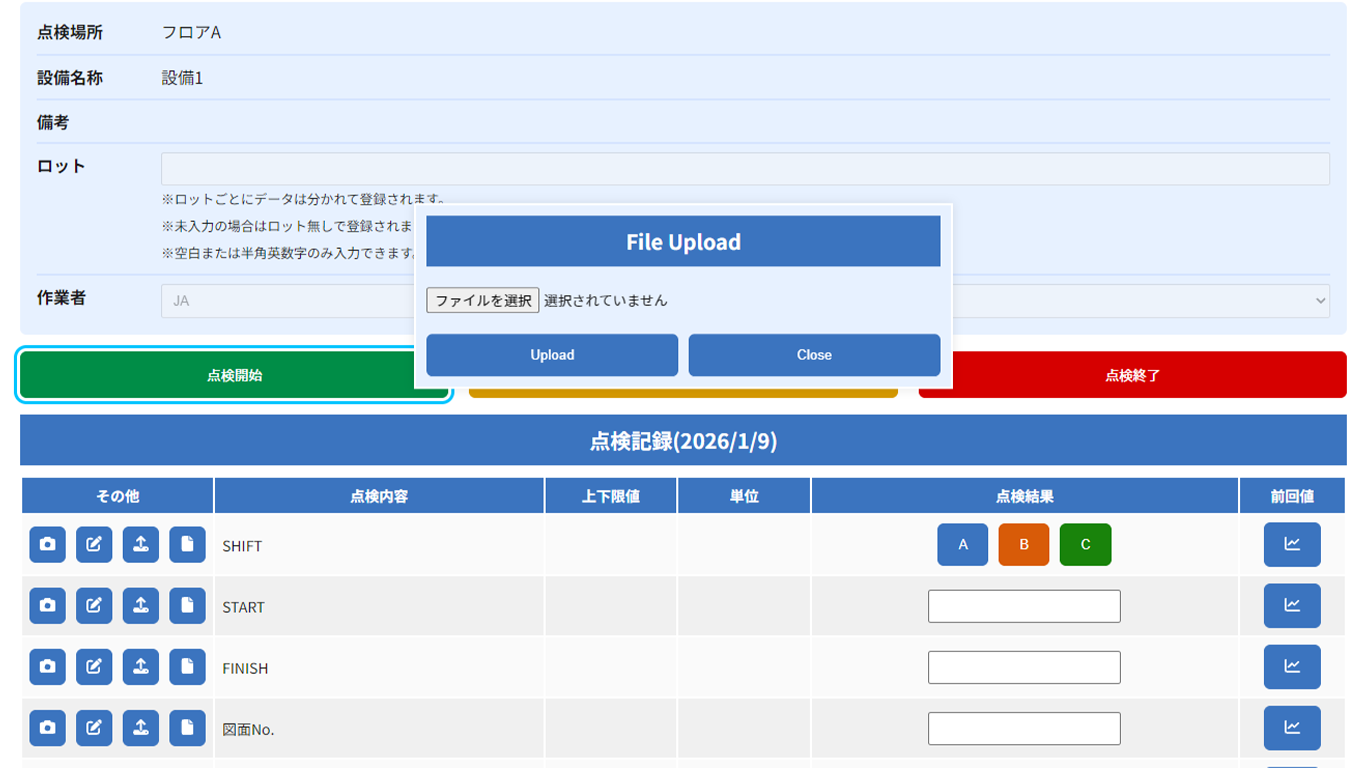
Task: Click the upload icon in the START row
Action: tap(141, 607)
